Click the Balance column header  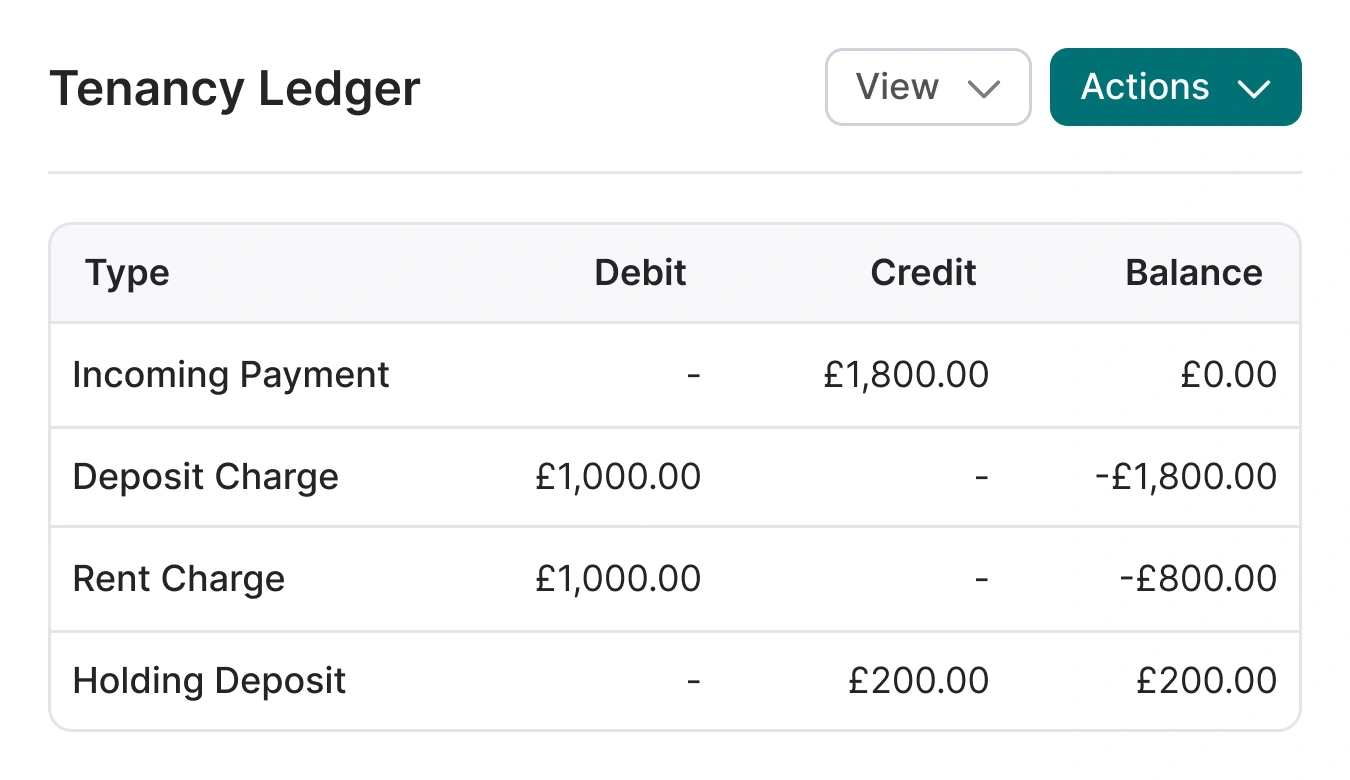tap(1193, 273)
